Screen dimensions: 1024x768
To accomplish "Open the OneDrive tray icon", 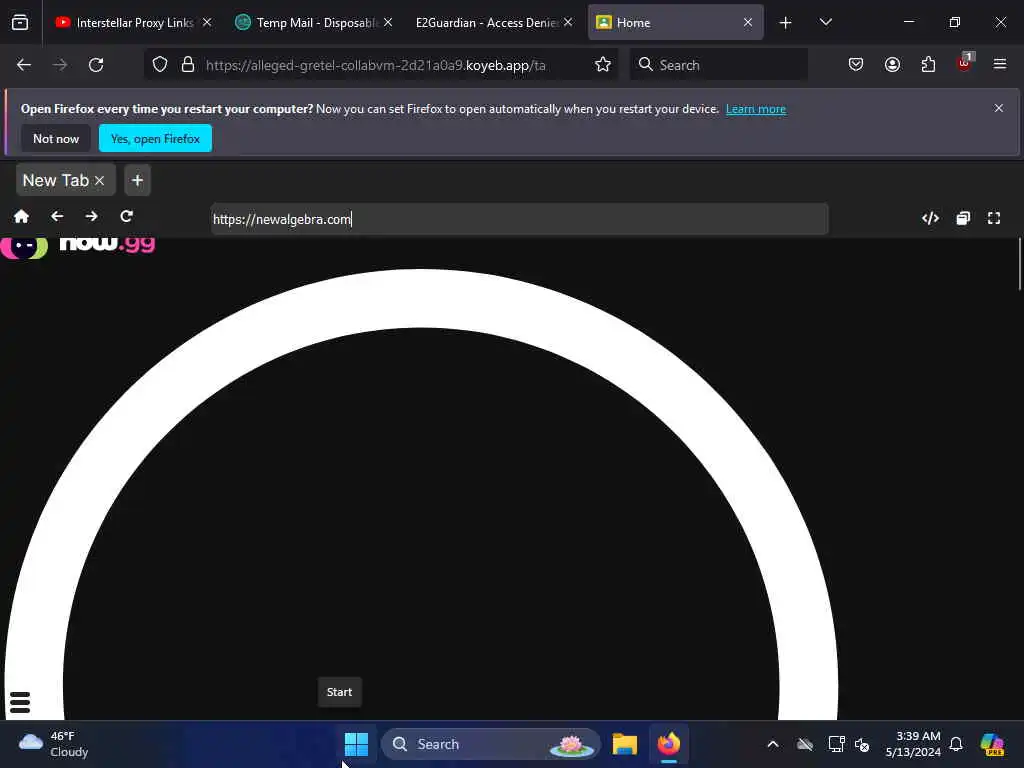I will (x=805, y=744).
